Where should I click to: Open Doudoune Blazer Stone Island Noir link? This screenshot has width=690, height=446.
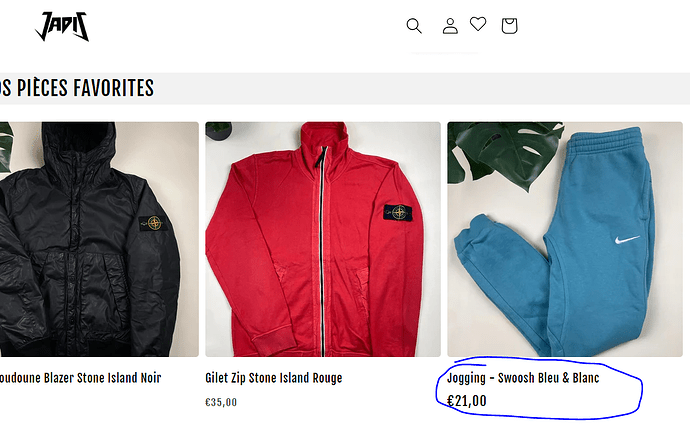(x=80, y=378)
